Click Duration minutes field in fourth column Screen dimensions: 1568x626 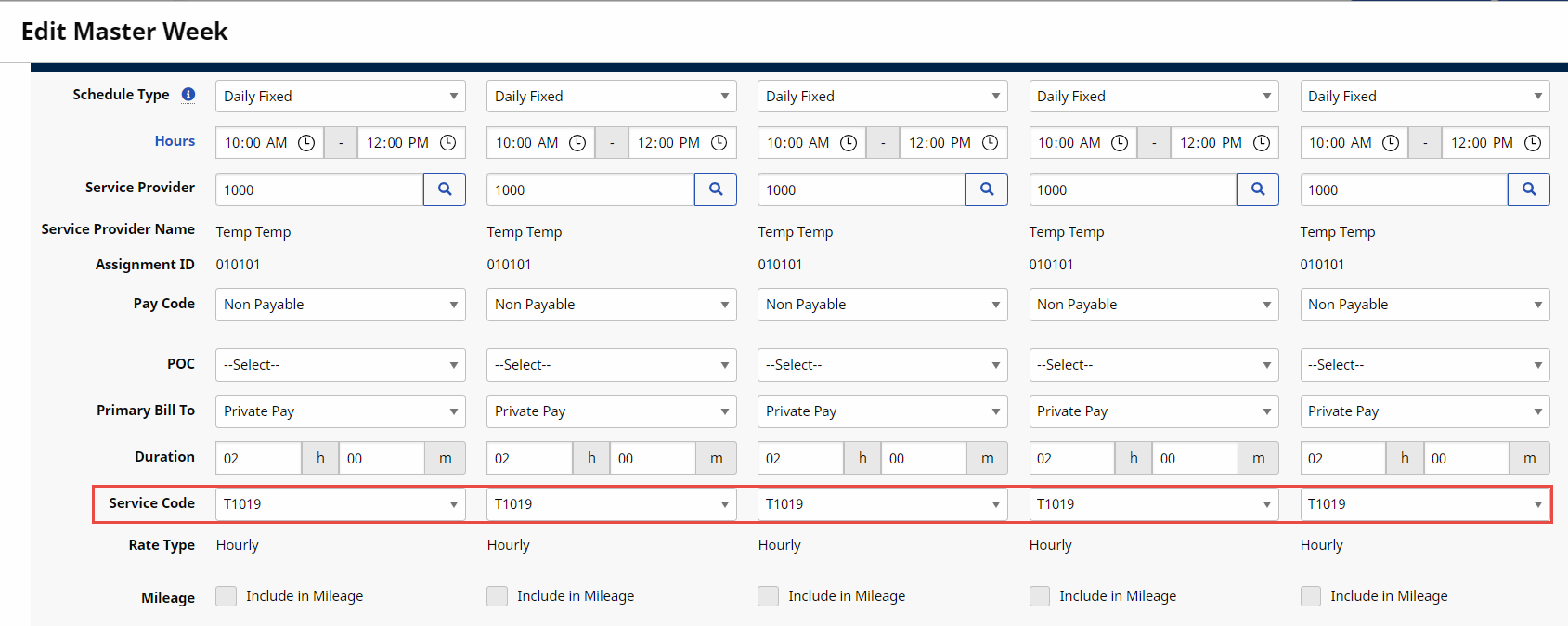[1194, 458]
